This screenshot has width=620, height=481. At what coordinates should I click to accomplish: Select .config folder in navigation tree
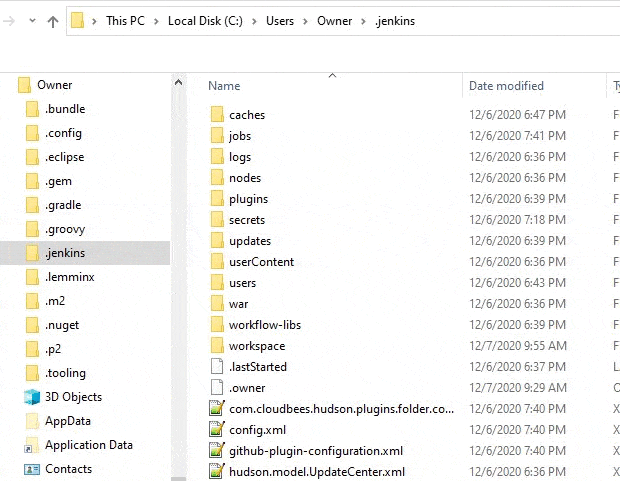pyautogui.click(x=63, y=133)
